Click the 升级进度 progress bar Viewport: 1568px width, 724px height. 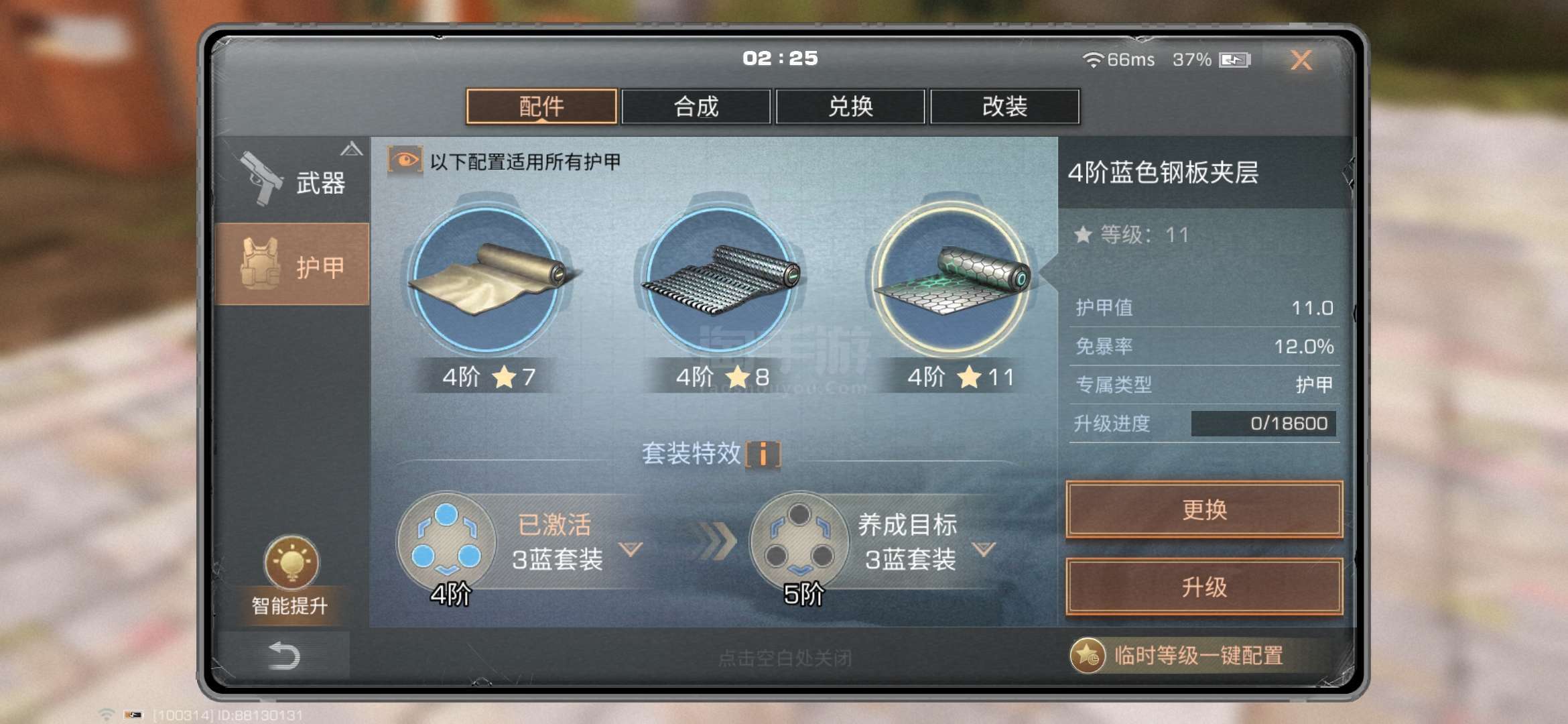click(x=1263, y=424)
